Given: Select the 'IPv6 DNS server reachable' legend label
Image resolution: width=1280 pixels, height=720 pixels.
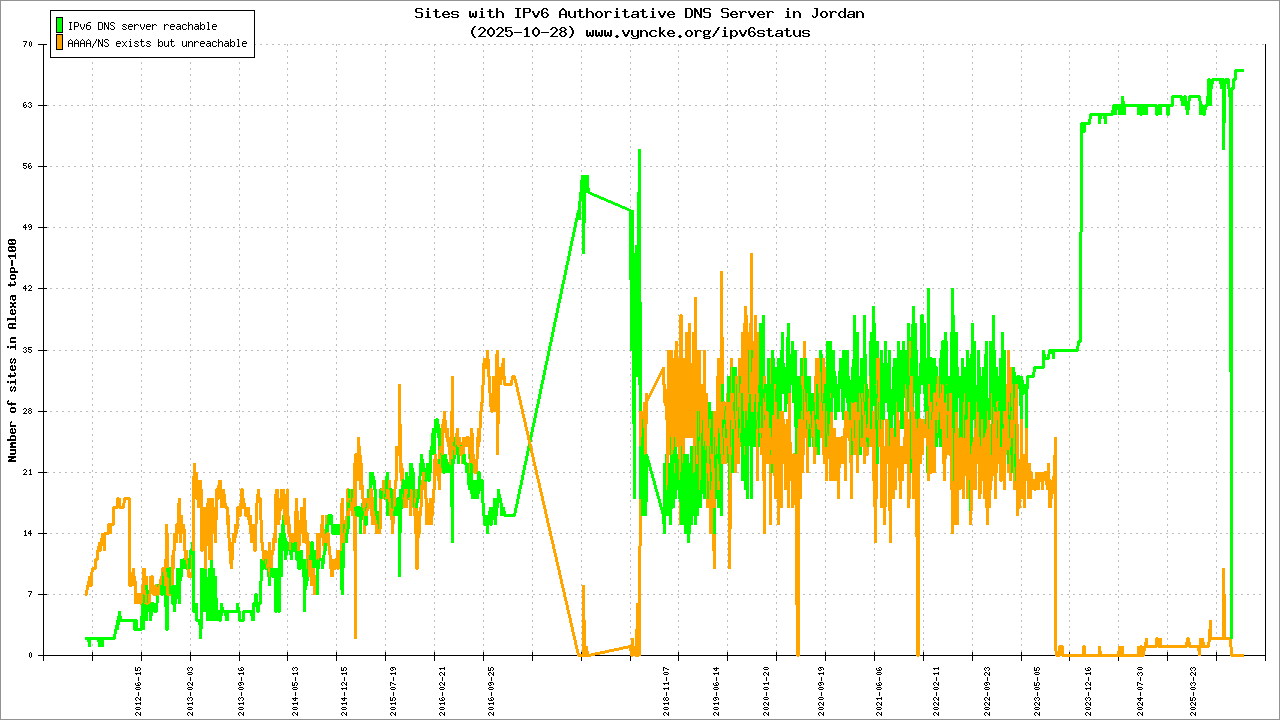Looking at the screenshot, I should [x=142, y=26].
